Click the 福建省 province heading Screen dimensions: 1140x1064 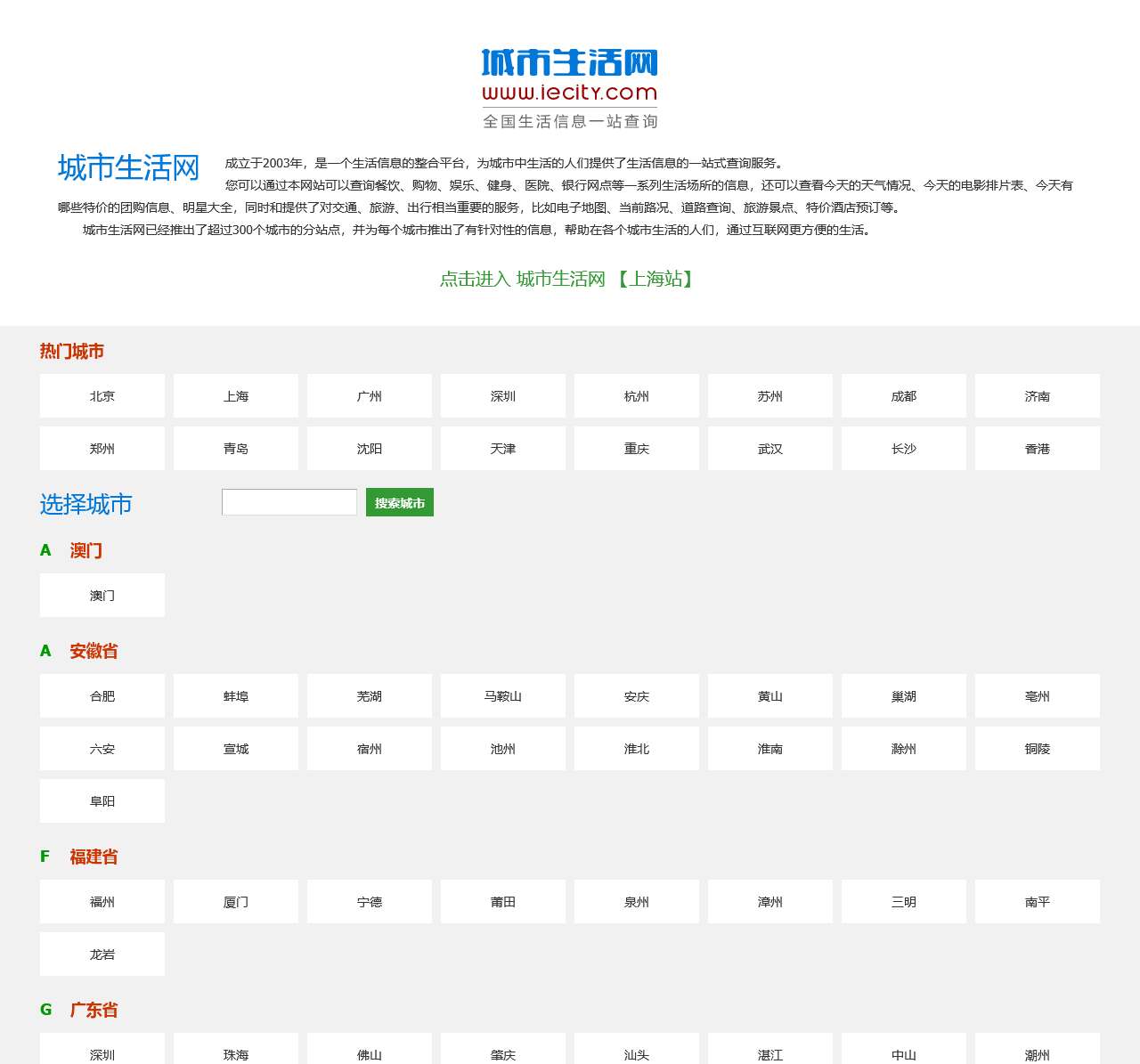coord(94,857)
